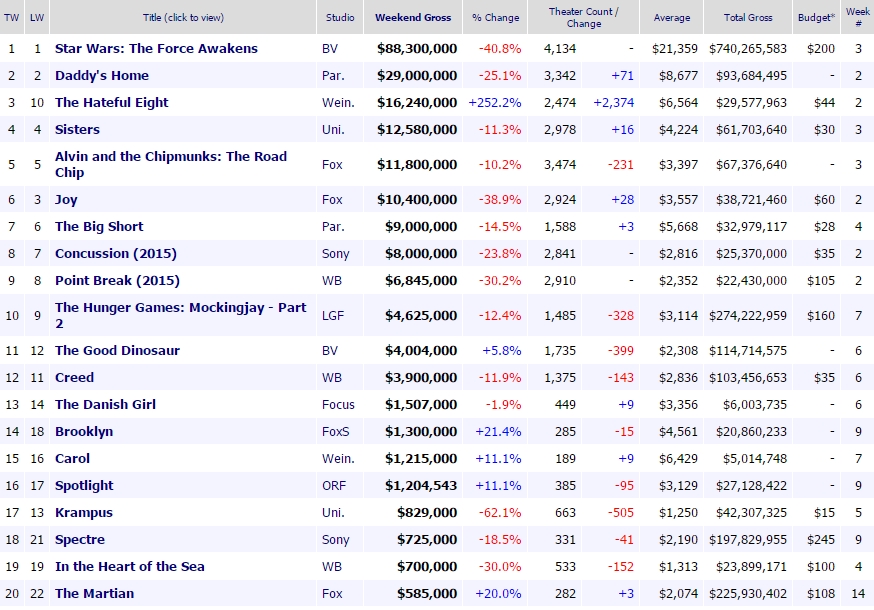The width and height of the screenshot is (874, 610).
Task: Open The Martian movie link
Action: [94, 593]
